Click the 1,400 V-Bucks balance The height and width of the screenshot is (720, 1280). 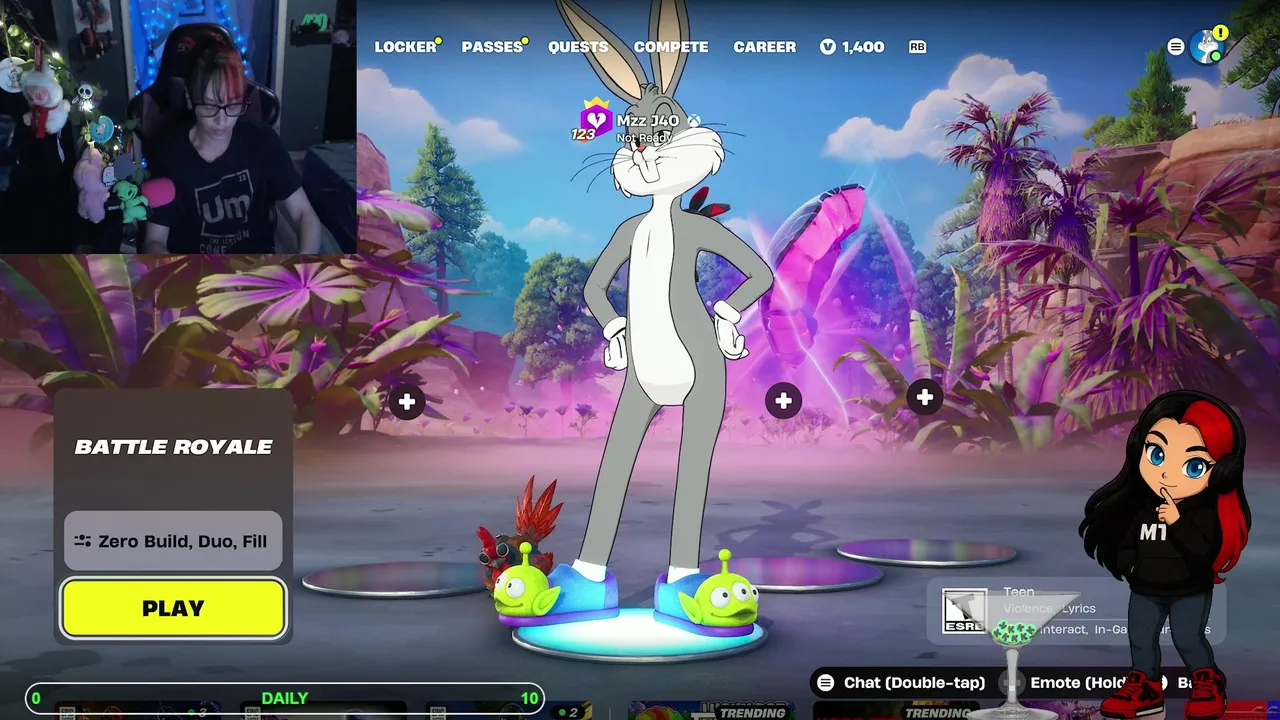coord(862,47)
